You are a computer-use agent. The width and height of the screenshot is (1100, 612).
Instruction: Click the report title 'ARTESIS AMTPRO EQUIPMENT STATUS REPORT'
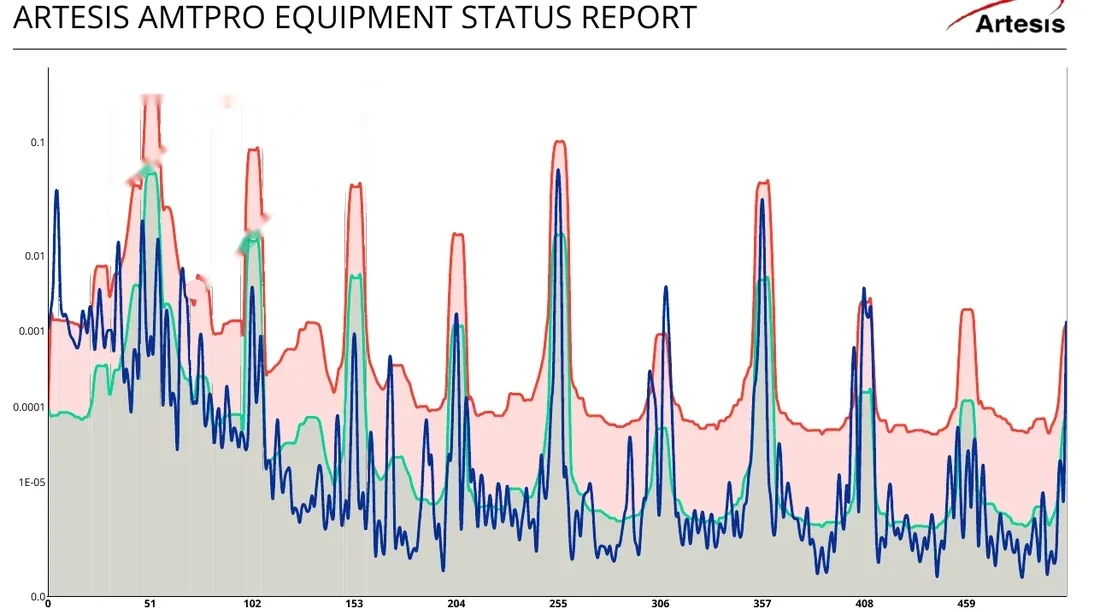(354, 18)
